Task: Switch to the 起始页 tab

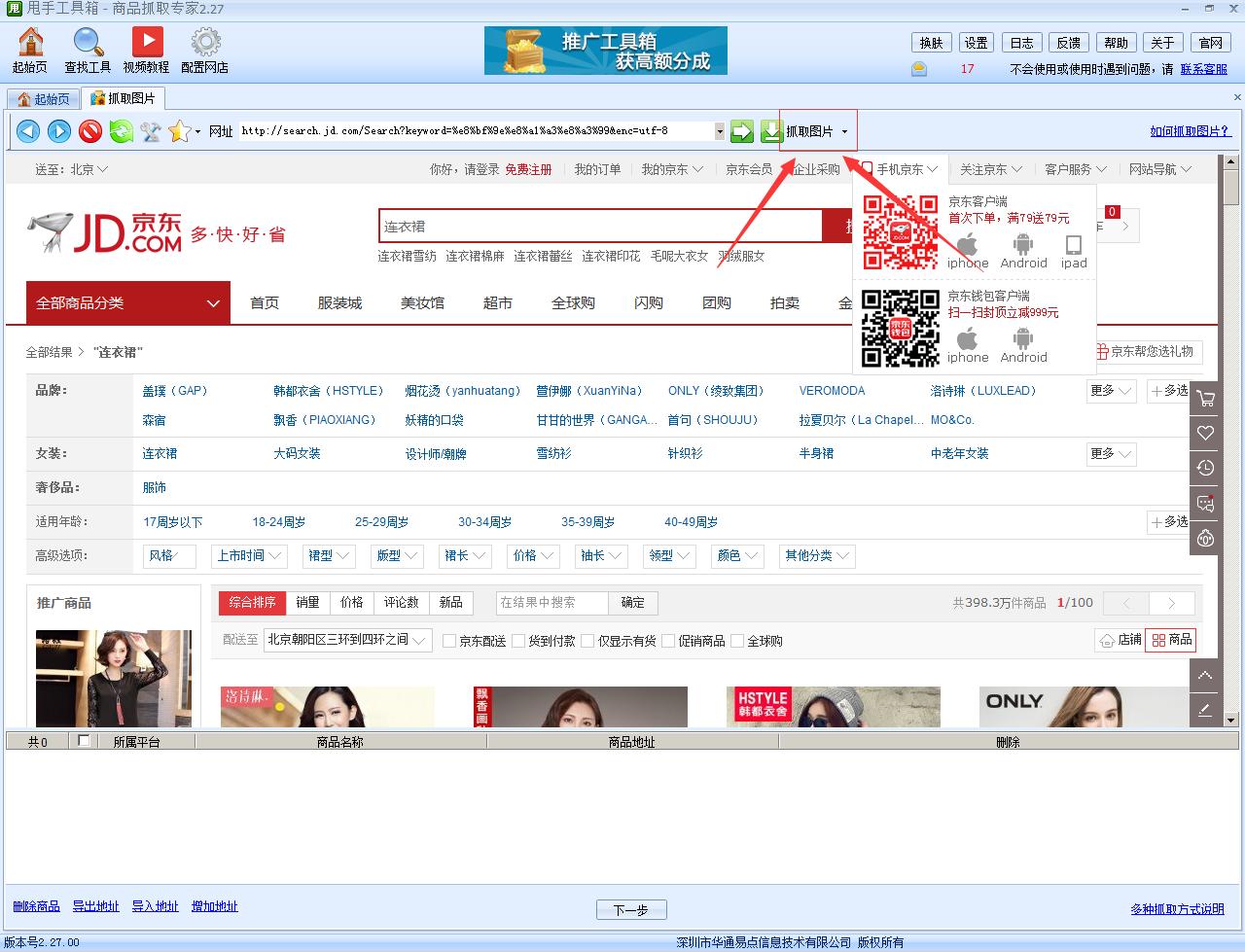Action: [43, 97]
